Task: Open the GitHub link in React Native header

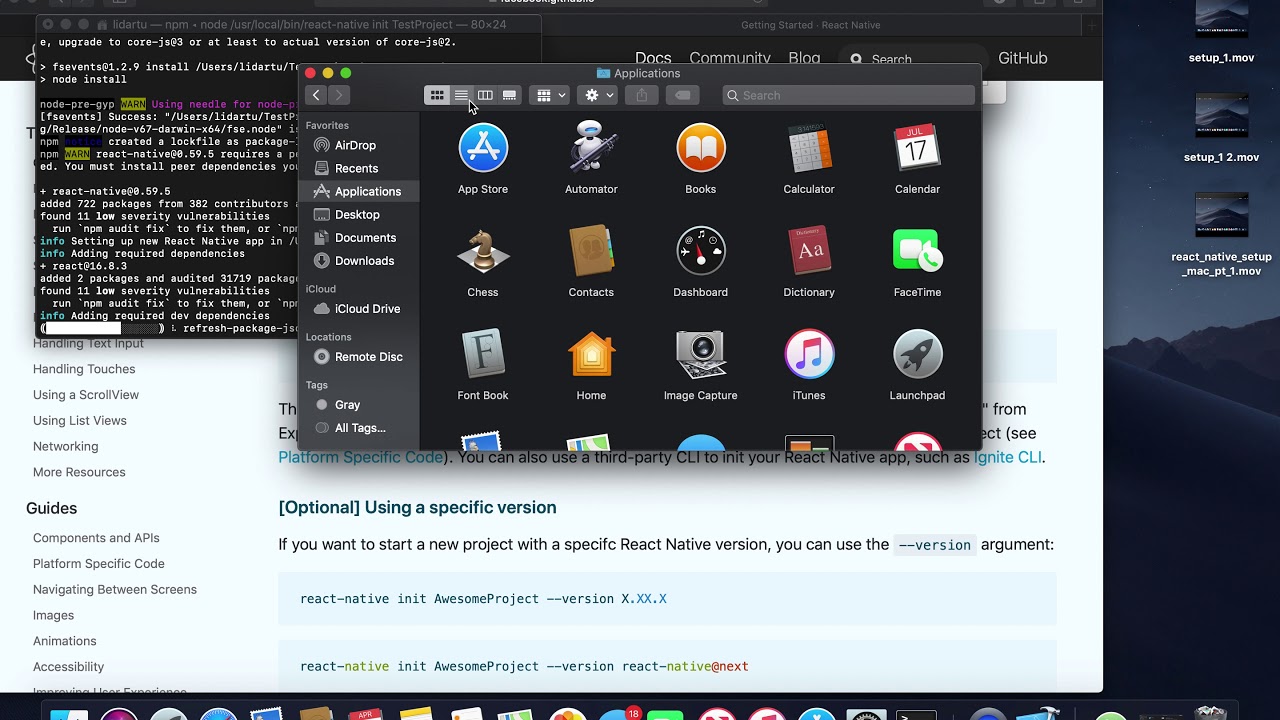Action: pos(1022,58)
